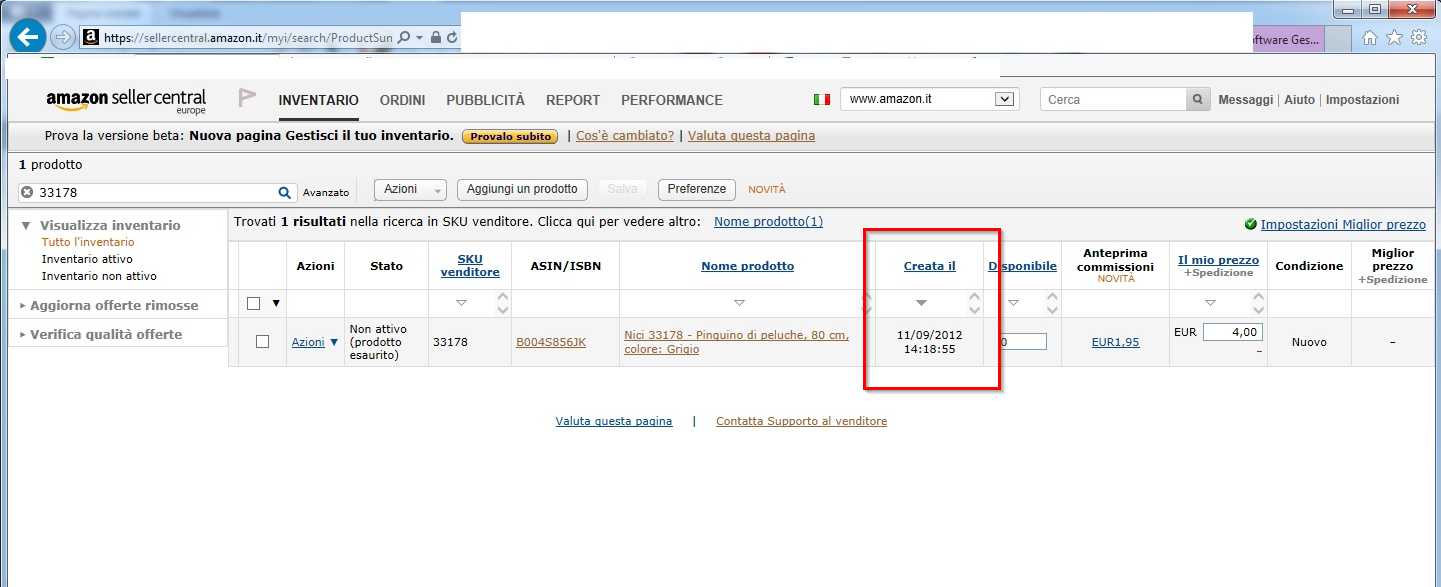The width and height of the screenshot is (1441, 587).
Task: Open the Cos'è cambiato? link
Action: [x=625, y=136]
